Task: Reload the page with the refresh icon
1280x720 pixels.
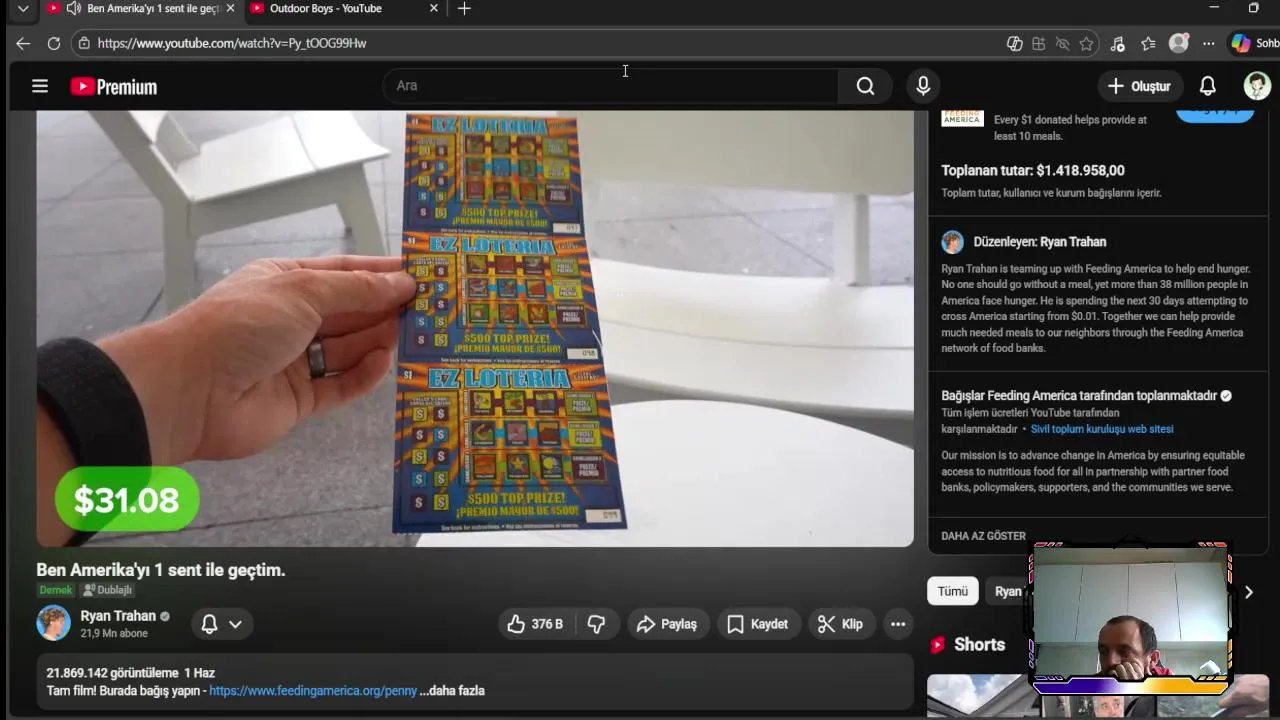Action: click(x=54, y=43)
